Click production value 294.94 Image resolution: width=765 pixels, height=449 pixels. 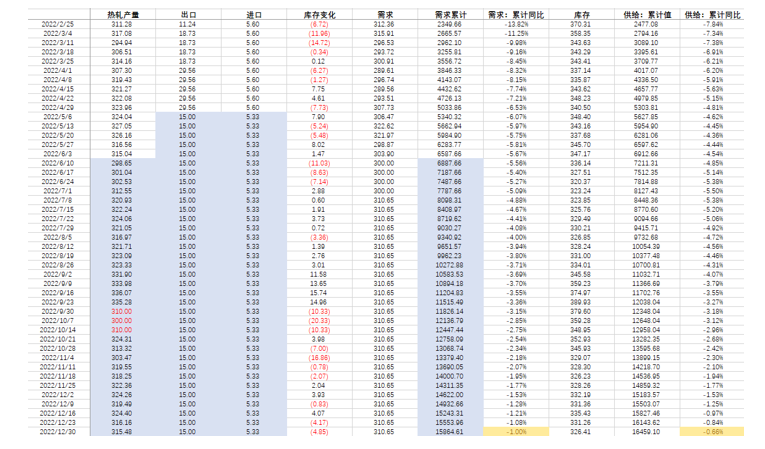click(121, 42)
